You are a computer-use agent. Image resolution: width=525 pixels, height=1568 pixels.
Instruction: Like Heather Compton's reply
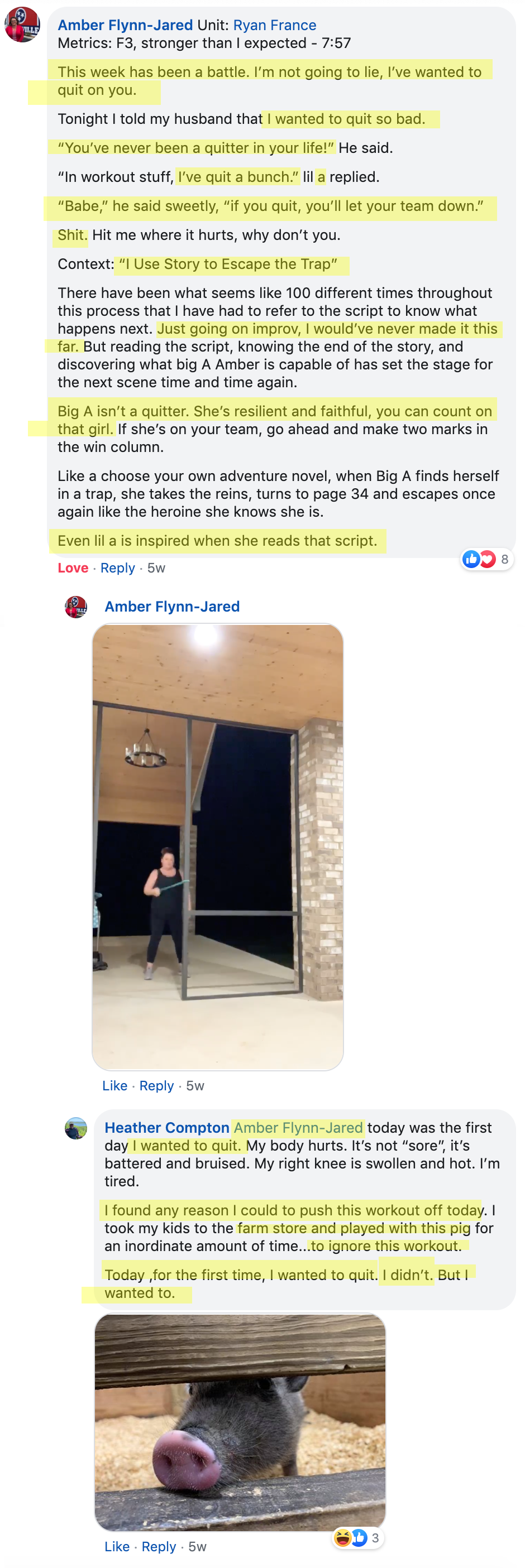[117, 1547]
